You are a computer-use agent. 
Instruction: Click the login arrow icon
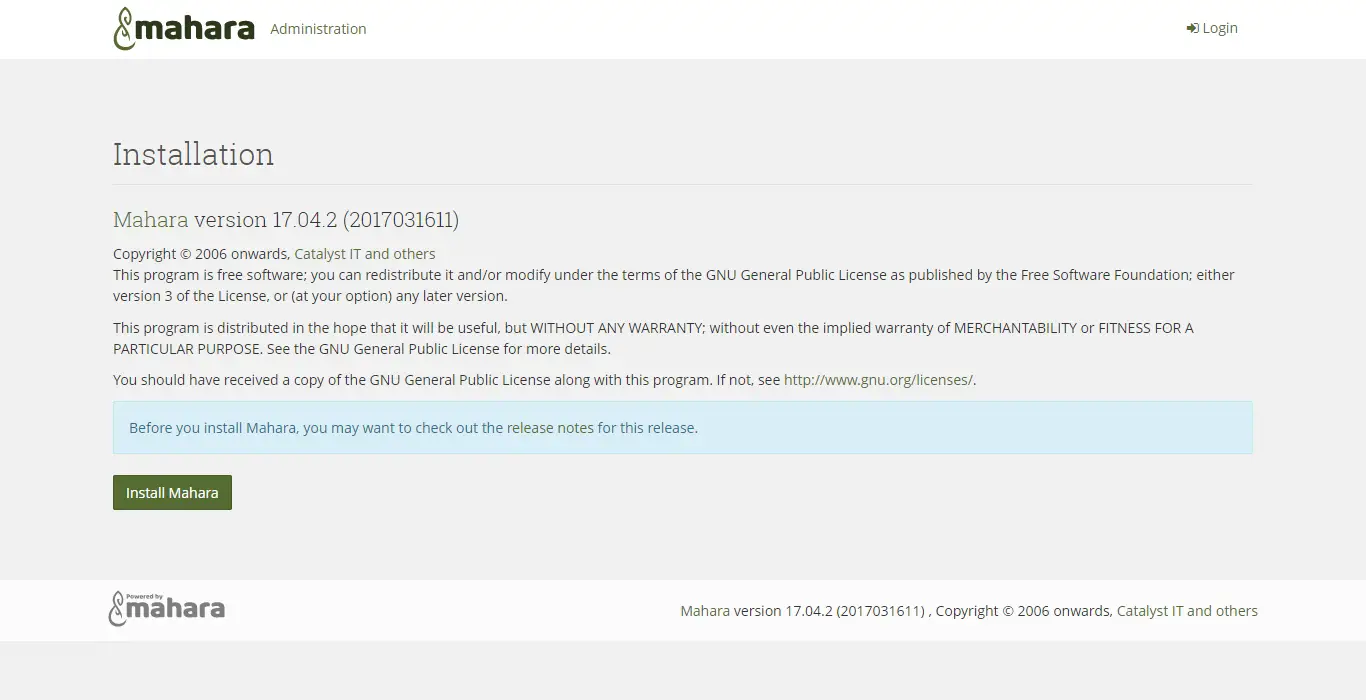click(1192, 28)
